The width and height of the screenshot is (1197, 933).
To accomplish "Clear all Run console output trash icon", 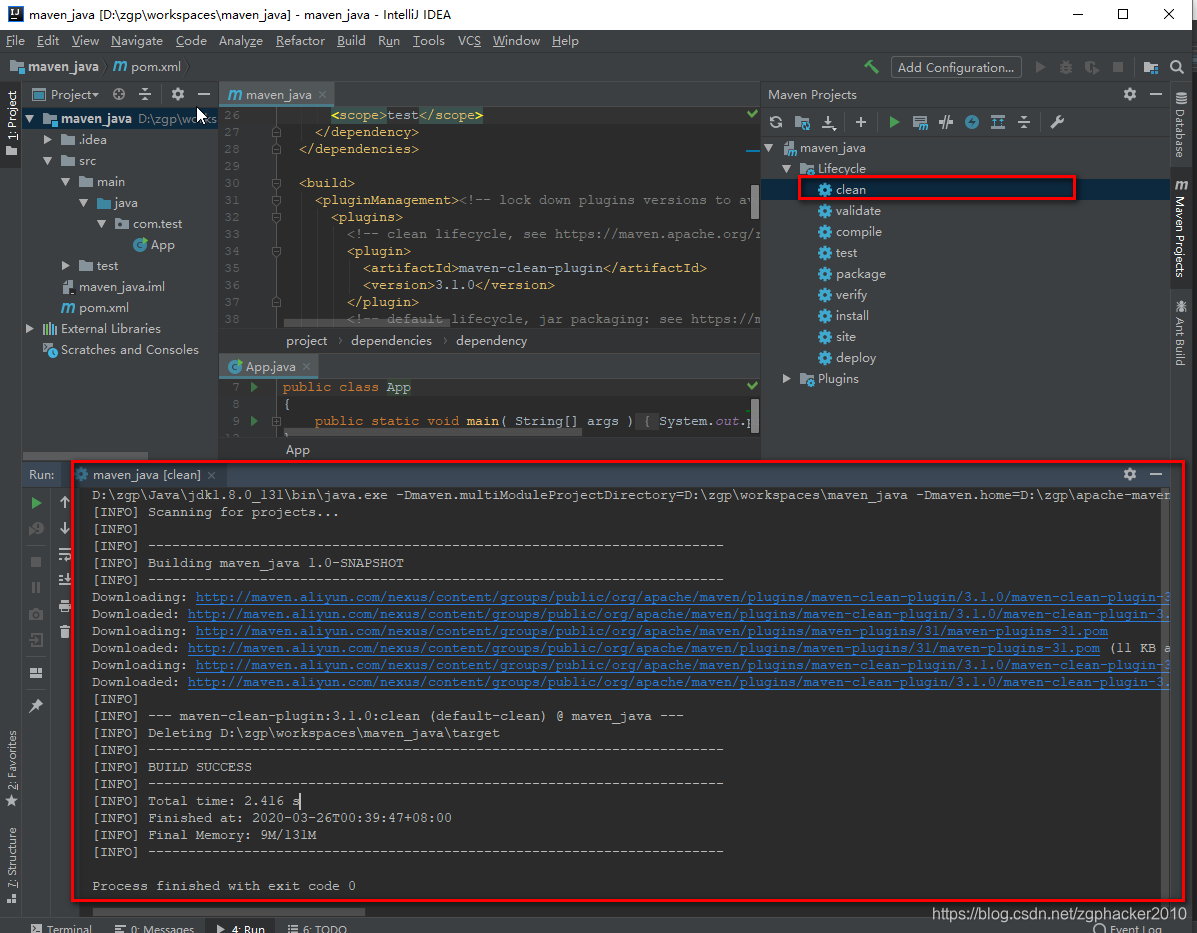I will click(65, 631).
